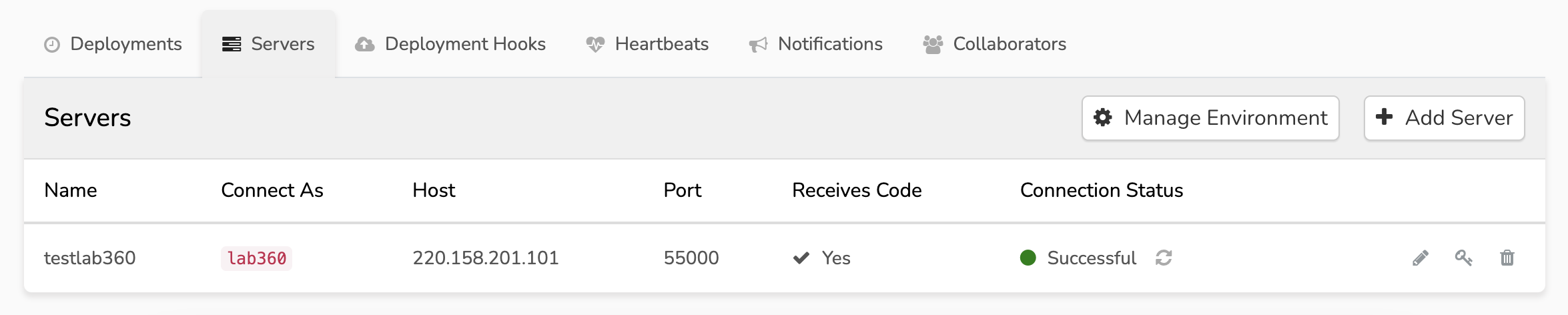Go to the Heartbeats tab

click(647, 44)
